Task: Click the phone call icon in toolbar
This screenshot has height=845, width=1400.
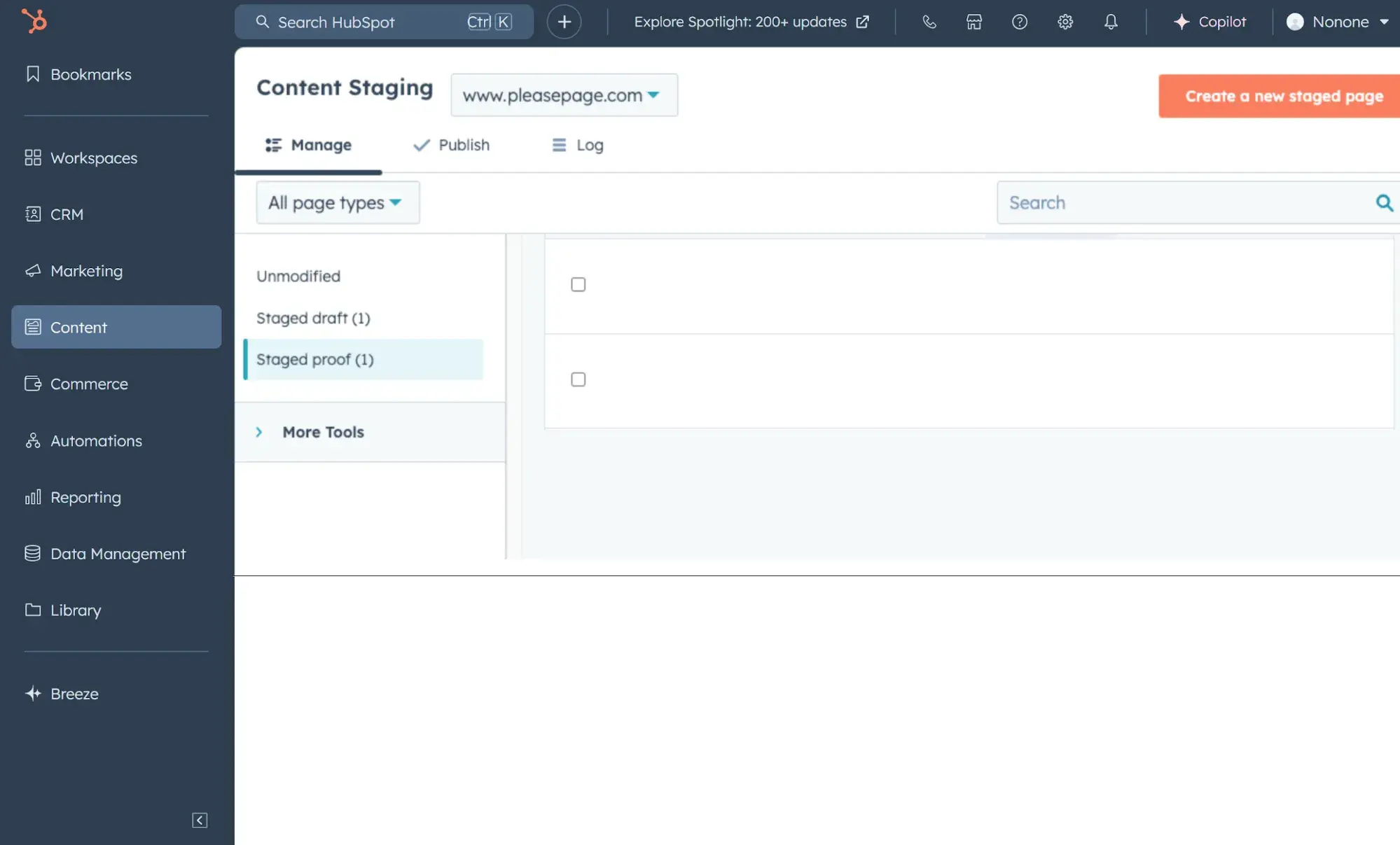Action: (x=928, y=21)
